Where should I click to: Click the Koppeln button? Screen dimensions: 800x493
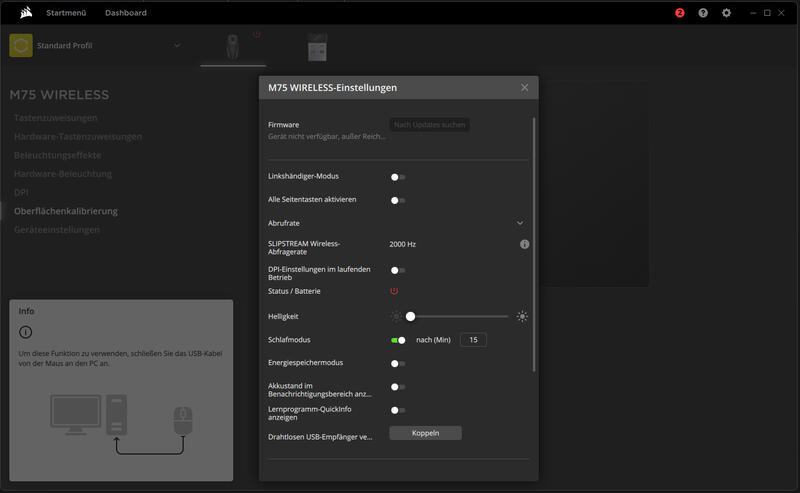click(x=426, y=433)
